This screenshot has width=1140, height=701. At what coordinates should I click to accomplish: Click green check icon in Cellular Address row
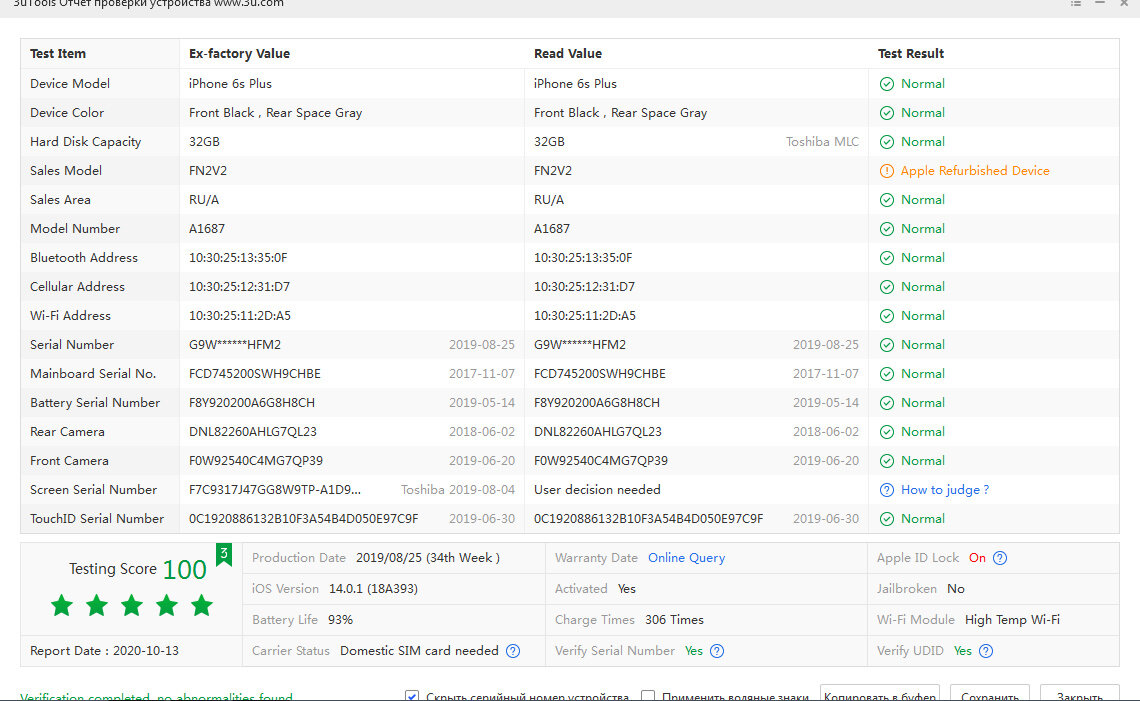pos(887,287)
